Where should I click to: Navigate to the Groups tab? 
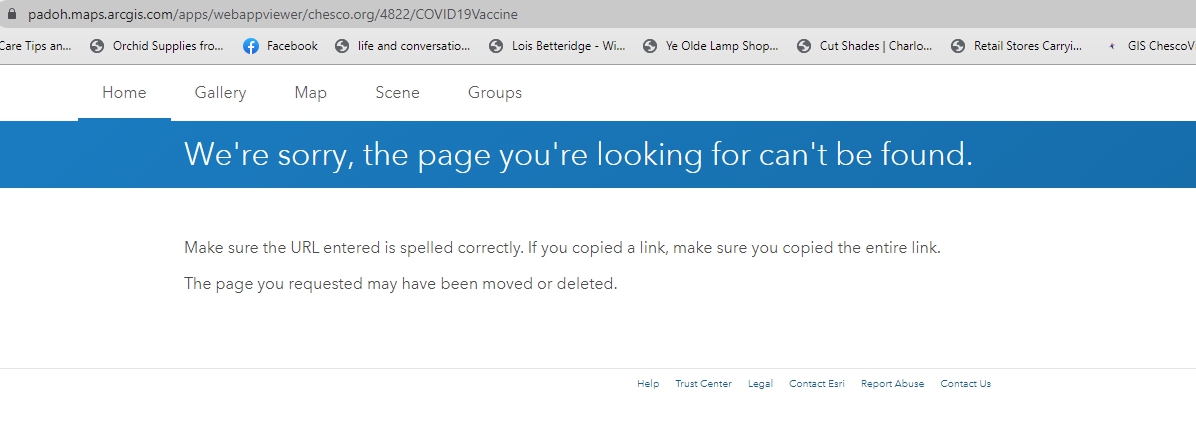click(x=494, y=93)
